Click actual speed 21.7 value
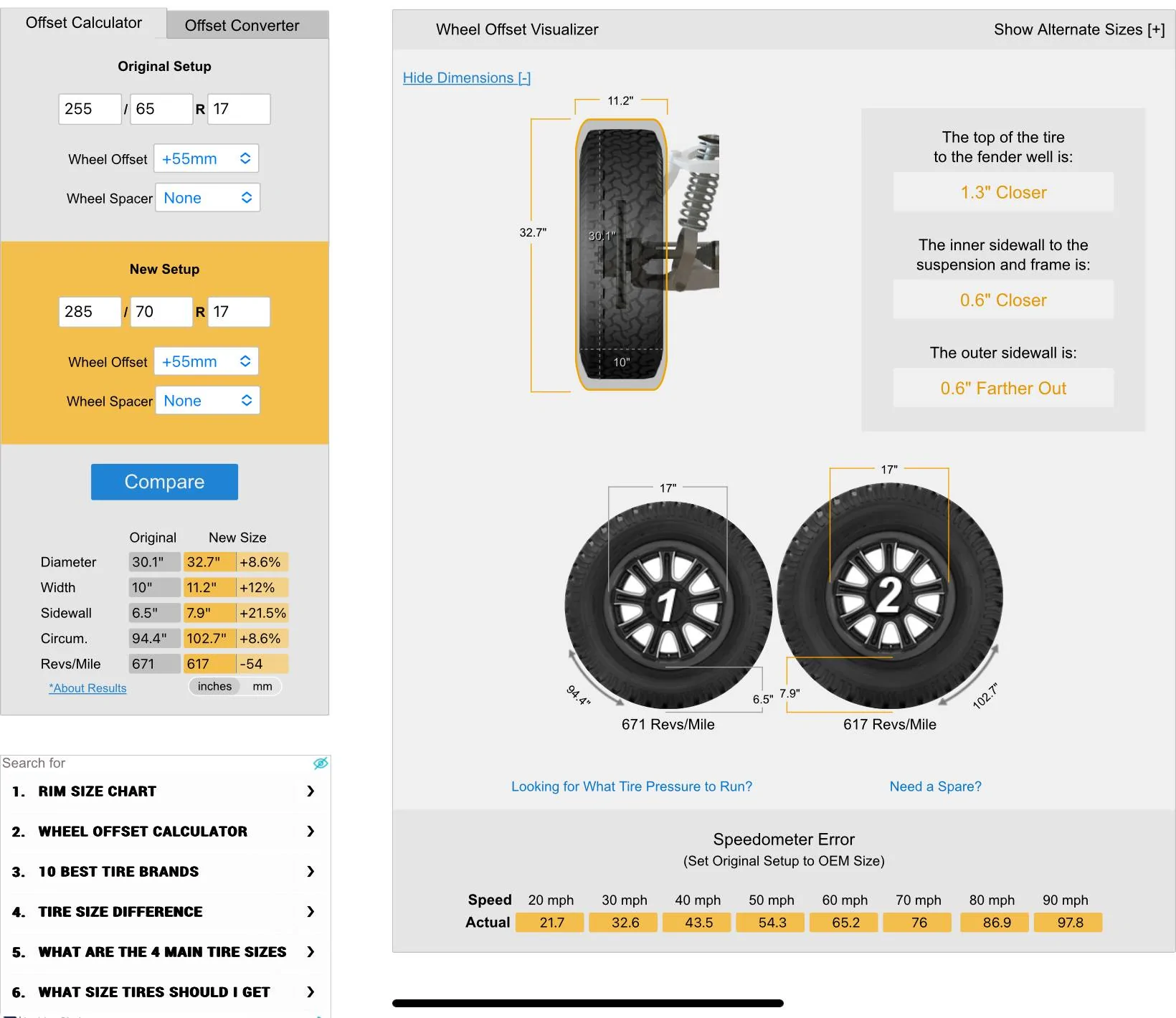The image size is (1176, 1018). 551,923
